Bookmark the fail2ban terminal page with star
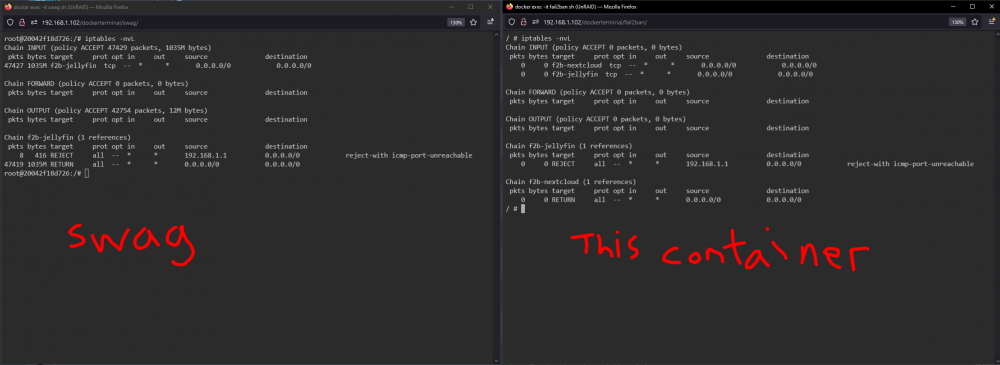The image size is (1000, 365). pos(975,22)
